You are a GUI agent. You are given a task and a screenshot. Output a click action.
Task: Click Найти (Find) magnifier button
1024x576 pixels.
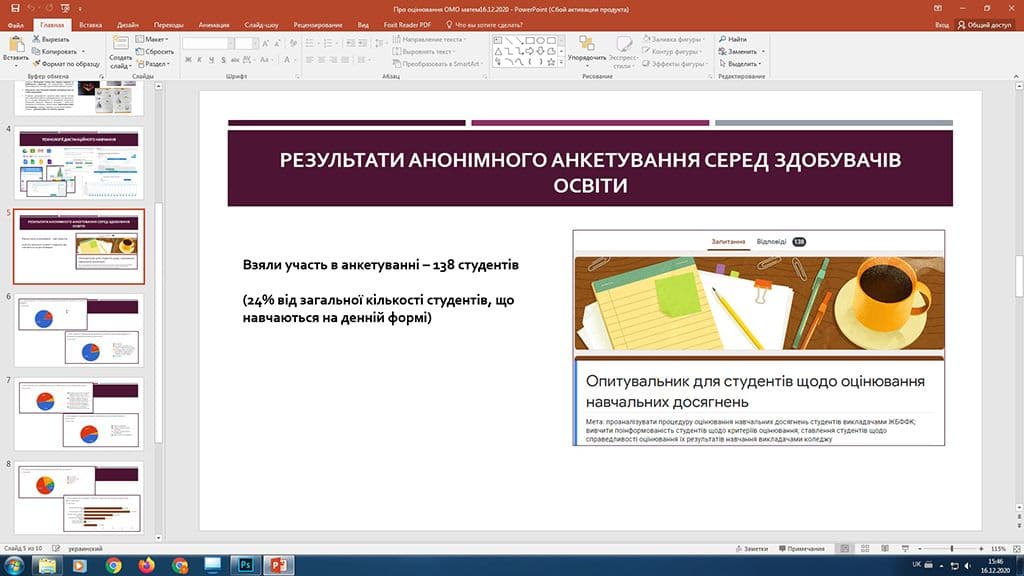tap(733, 39)
